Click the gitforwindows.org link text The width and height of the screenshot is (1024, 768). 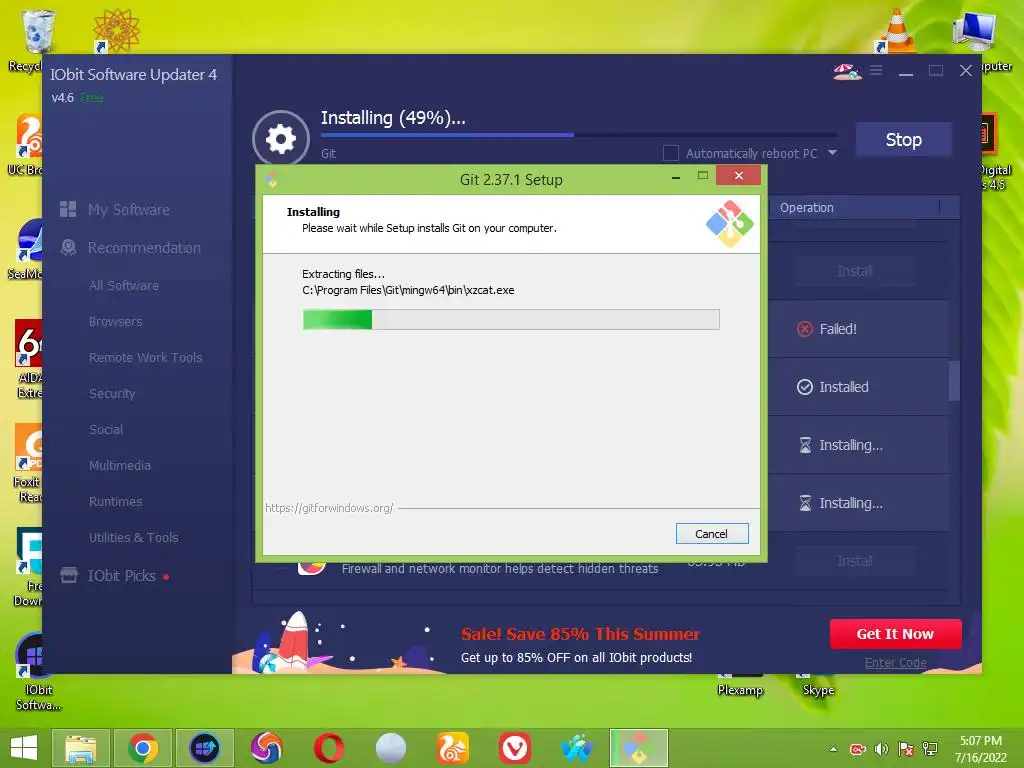(x=329, y=507)
